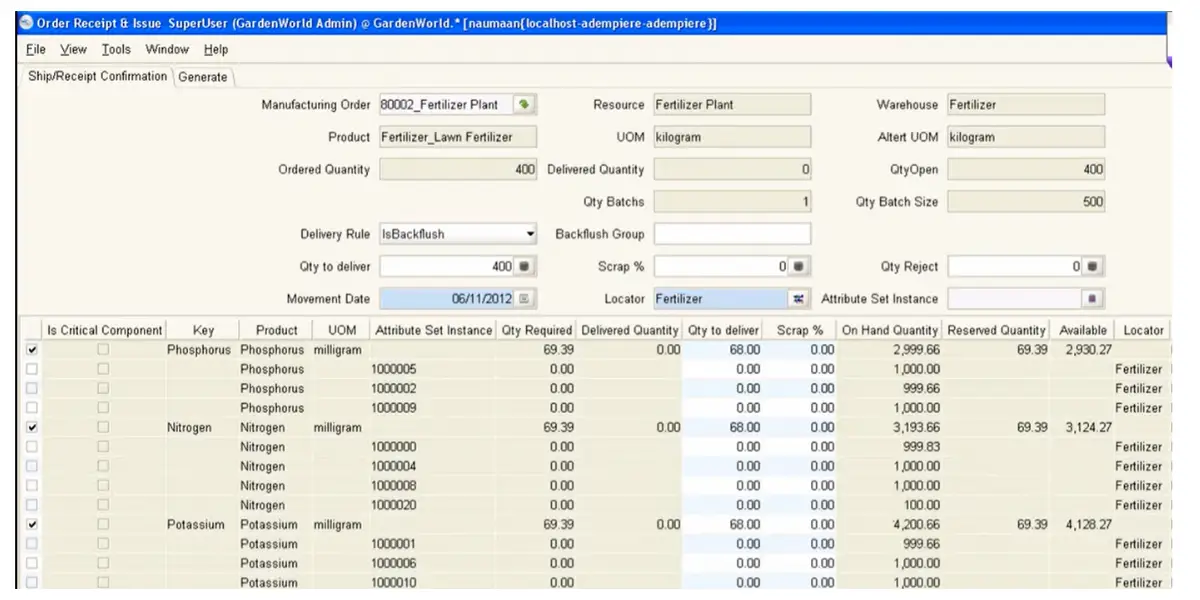The image size is (1200, 600).
Task: Switch to the Generate tab
Action: point(203,77)
